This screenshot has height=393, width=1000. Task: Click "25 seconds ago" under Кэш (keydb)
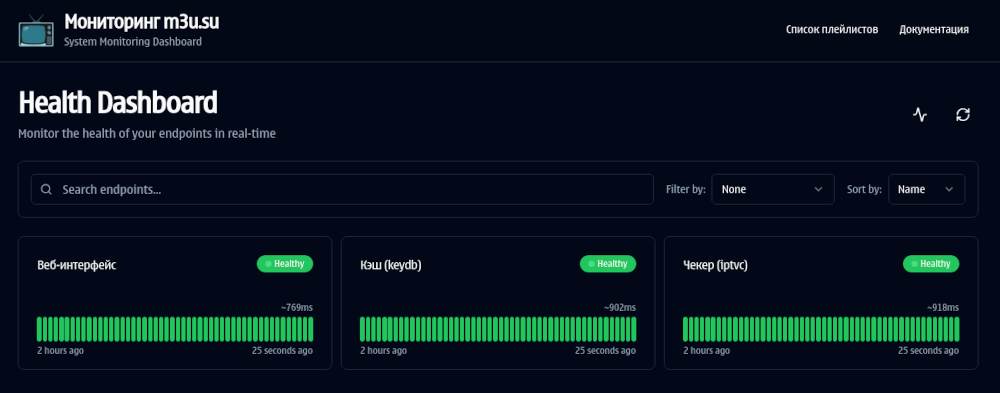click(x=605, y=351)
